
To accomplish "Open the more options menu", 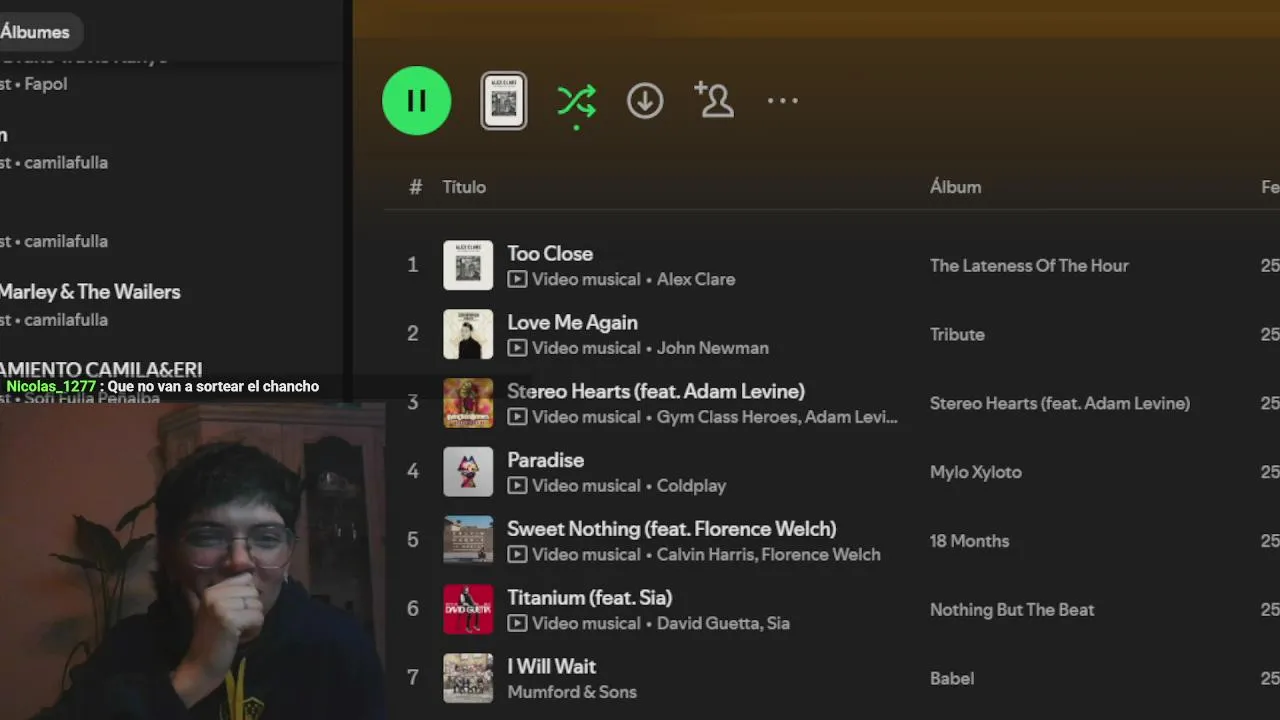I will pyautogui.click(x=783, y=101).
